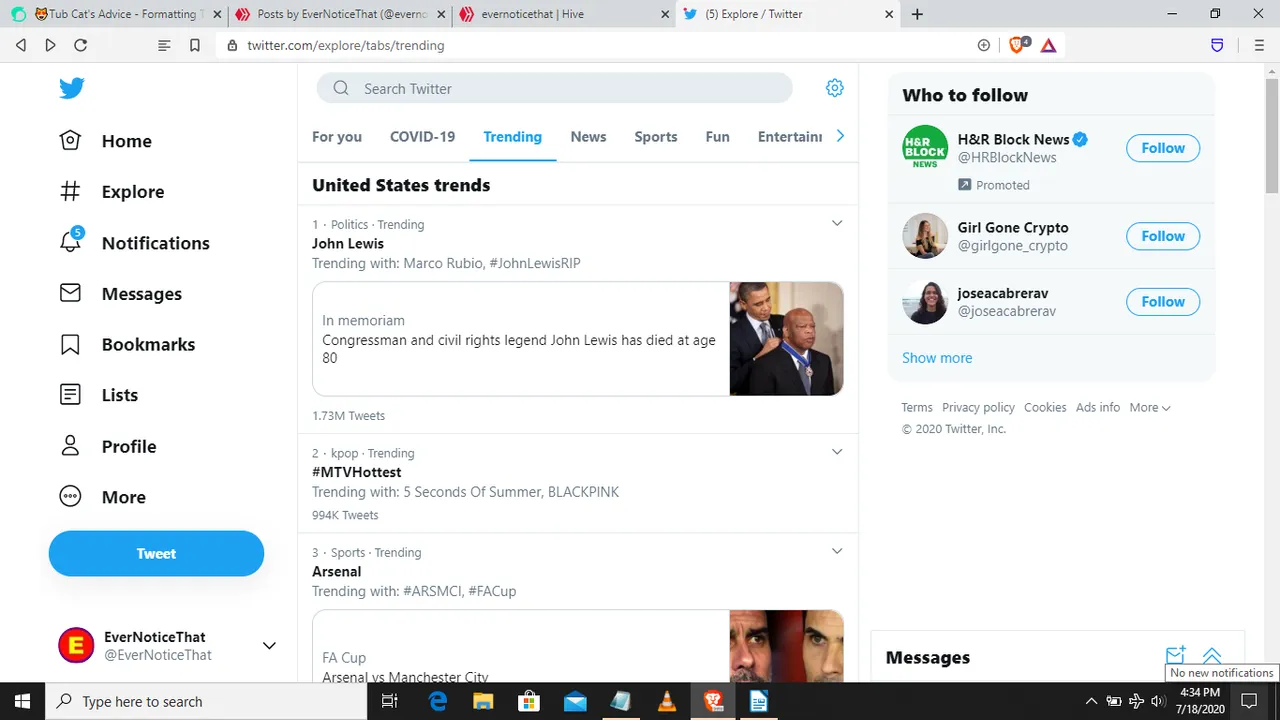Open Privacy policy footer link
This screenshot has width=1280, height=720.
coord(978,407)
